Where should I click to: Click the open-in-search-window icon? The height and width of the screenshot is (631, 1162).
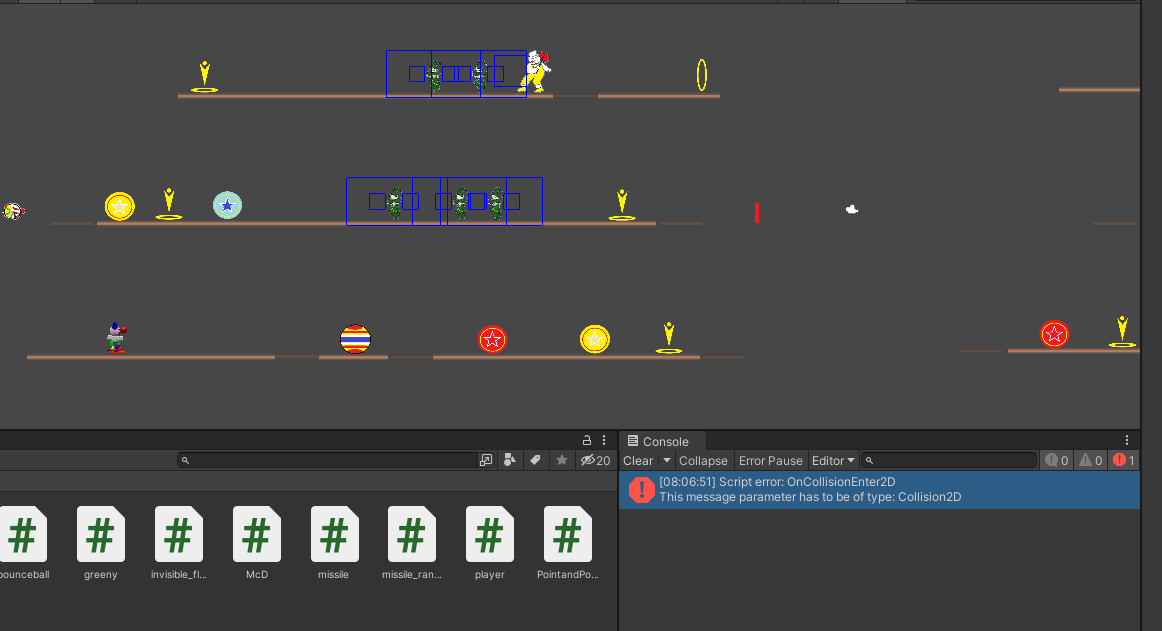[486, 460]
